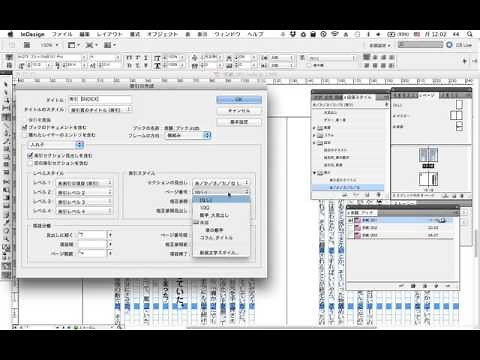Select the Selection tool in Tools panel
The width and height of the screenshot is (480, 360).
point(6,85)
